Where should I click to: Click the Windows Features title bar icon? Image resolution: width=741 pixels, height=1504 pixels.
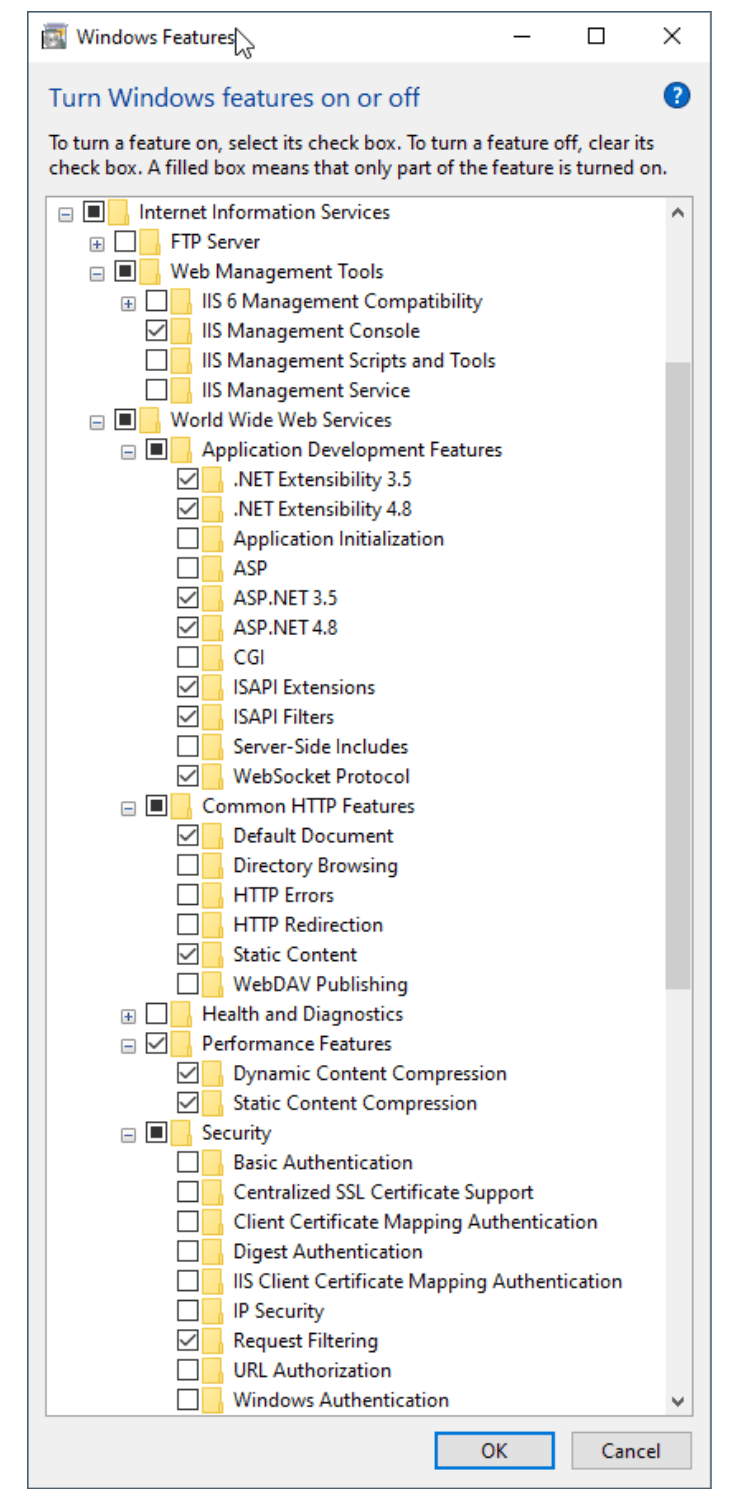click(54, 37)
